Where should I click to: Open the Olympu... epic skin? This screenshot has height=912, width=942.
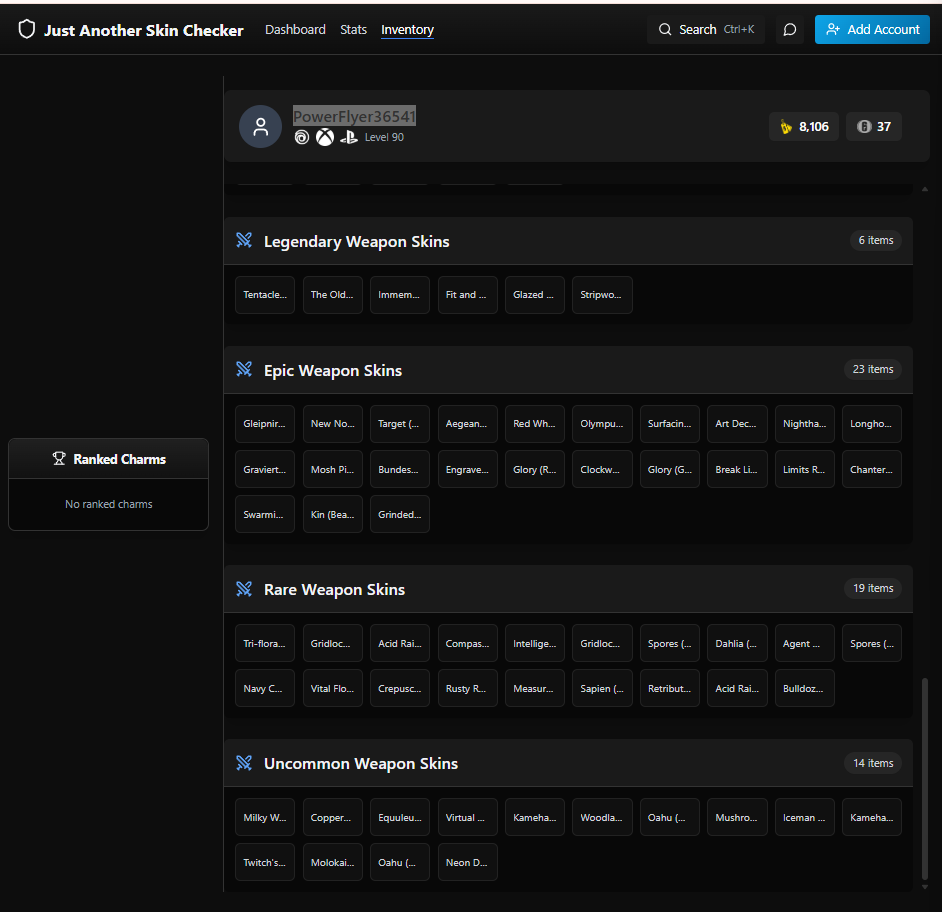tap(602, 424)
